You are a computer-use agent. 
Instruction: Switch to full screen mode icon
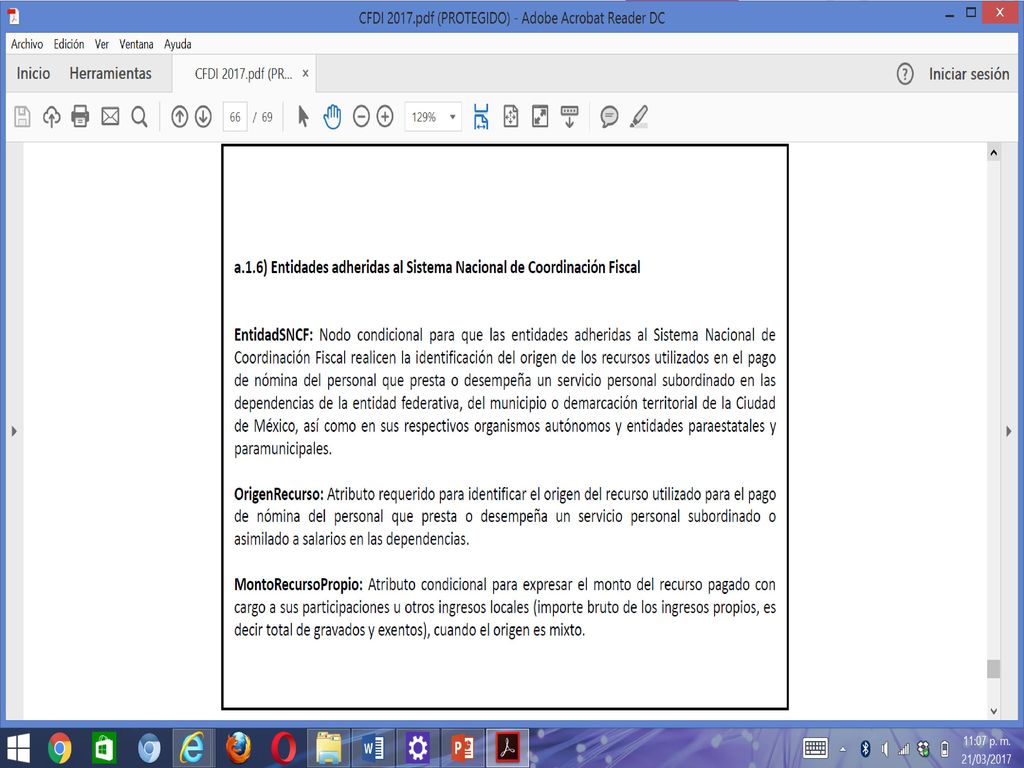coord(540,116)
